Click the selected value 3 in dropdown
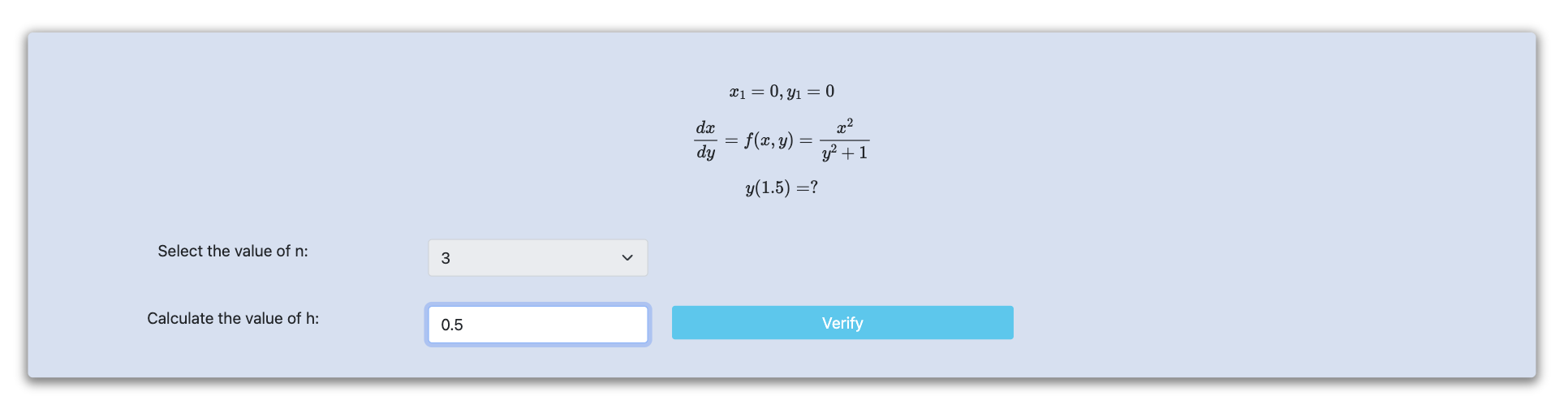 click(446, 258)
